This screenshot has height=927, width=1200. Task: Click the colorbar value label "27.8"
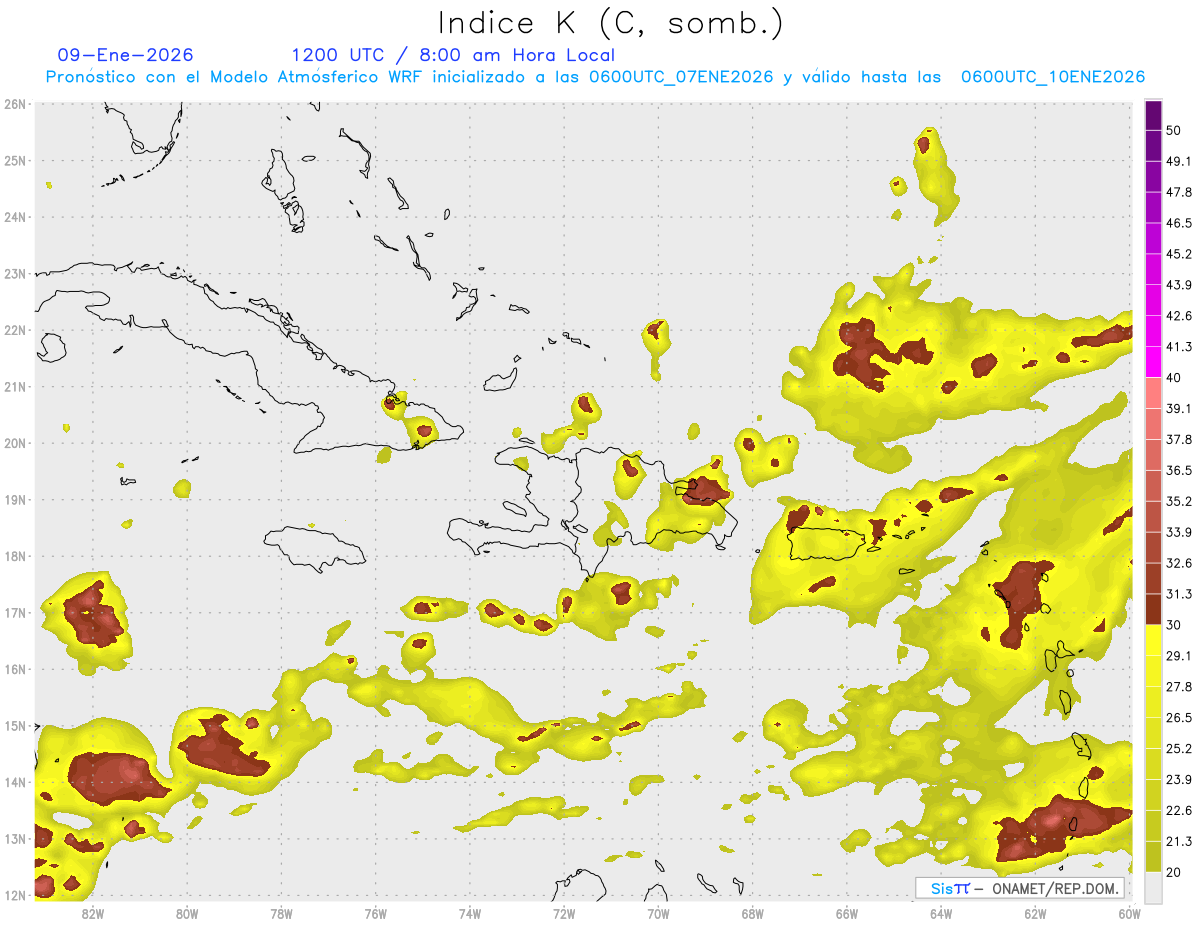click(x=1178, y=687)
